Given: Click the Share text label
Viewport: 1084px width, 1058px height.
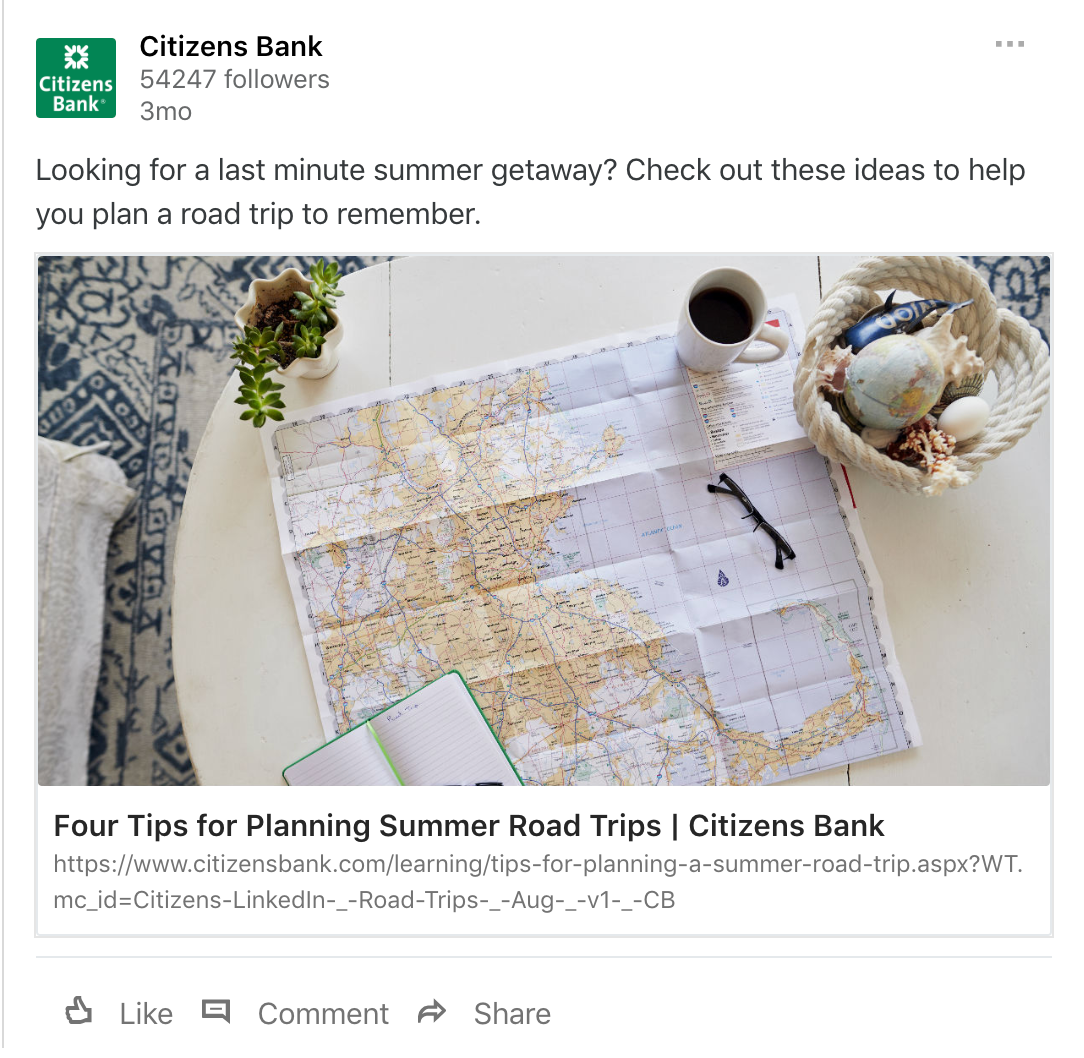Looking at the screenshot, I should pyautogui.click(x=512, y=1014).
